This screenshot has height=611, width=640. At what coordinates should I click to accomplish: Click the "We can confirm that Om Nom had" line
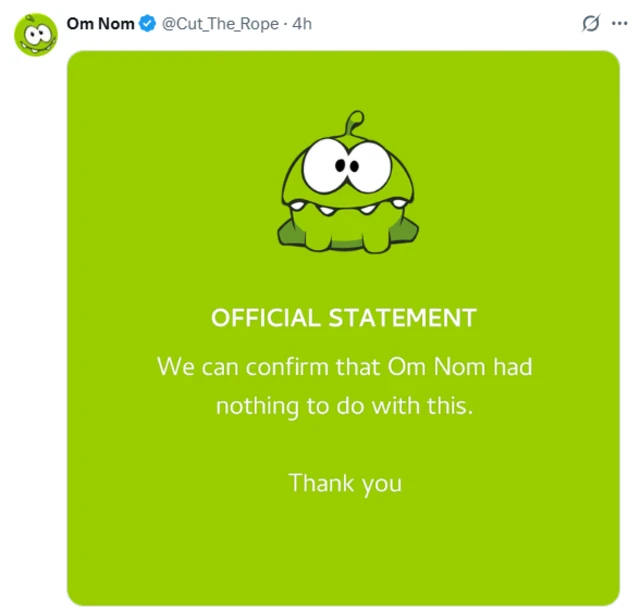point(344,366)
